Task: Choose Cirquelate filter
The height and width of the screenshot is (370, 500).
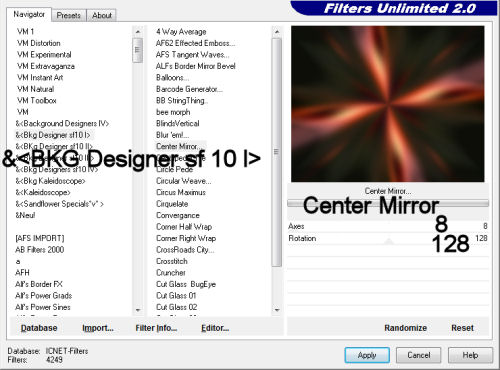Action: [x=172, y=204]
